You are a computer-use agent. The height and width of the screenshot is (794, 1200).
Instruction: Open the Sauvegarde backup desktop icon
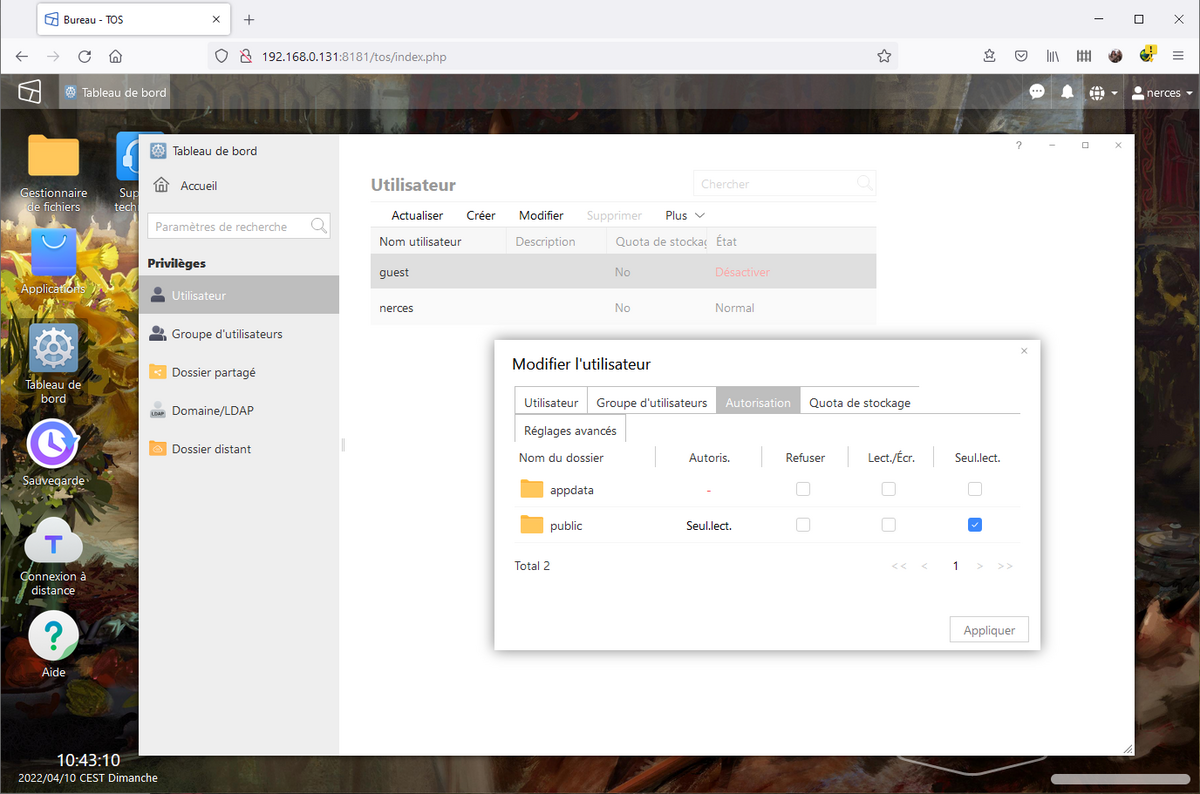[53, 443]
